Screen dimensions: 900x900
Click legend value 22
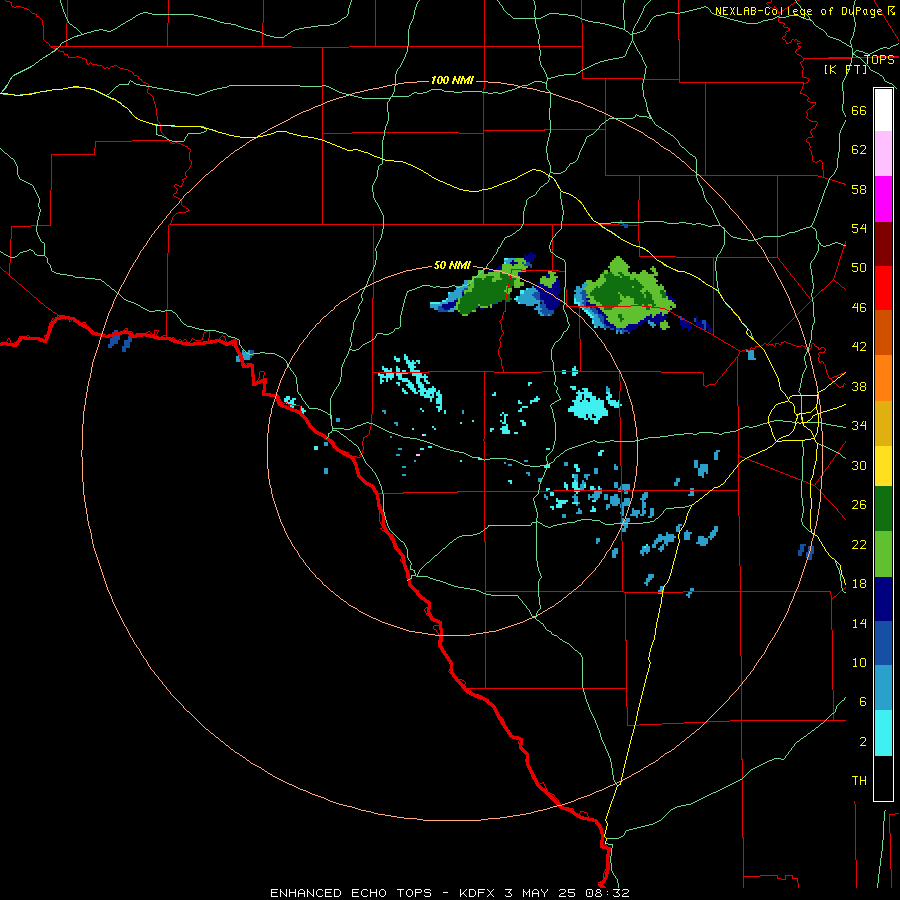point(859,545)
